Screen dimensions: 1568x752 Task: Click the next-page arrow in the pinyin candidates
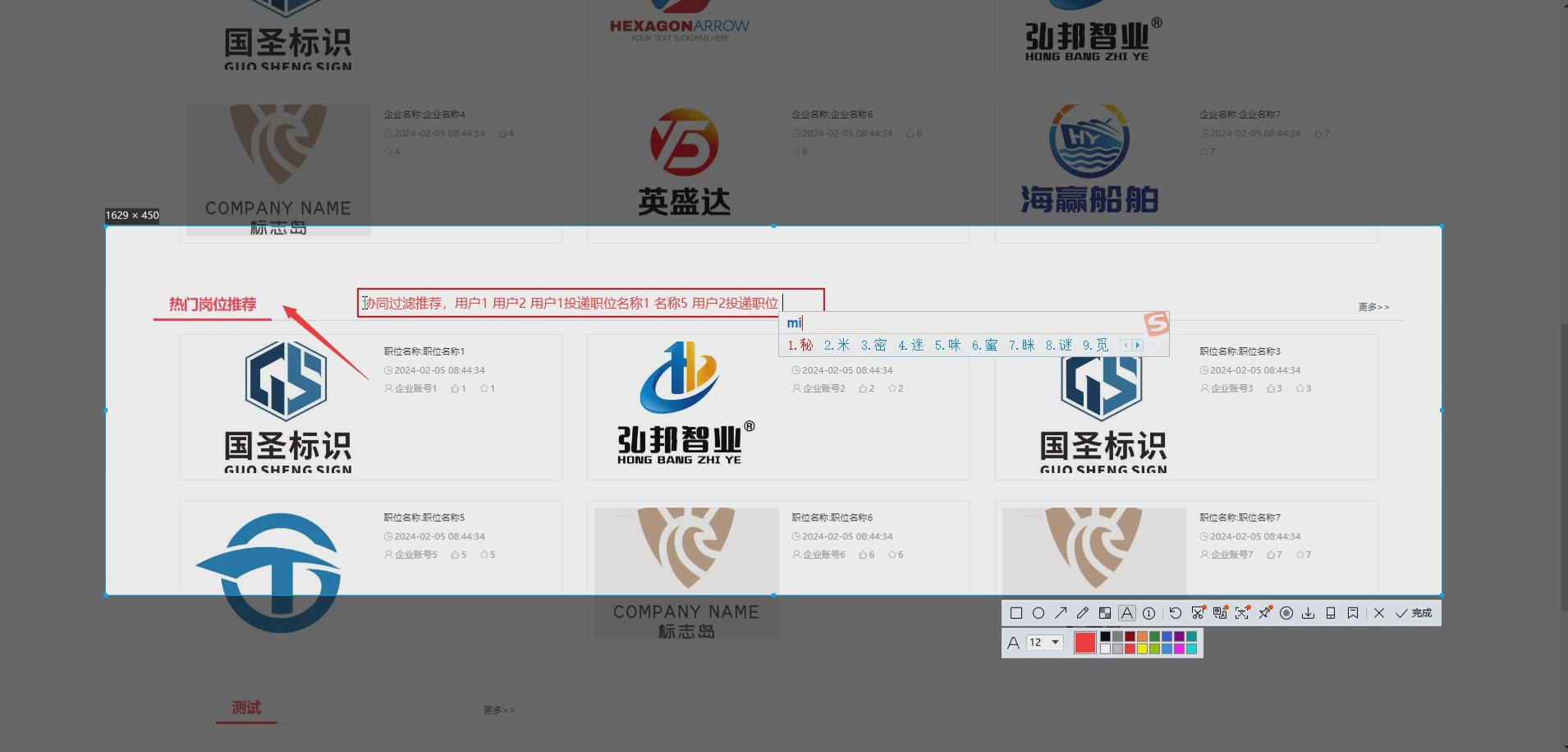click(1138, 345)
